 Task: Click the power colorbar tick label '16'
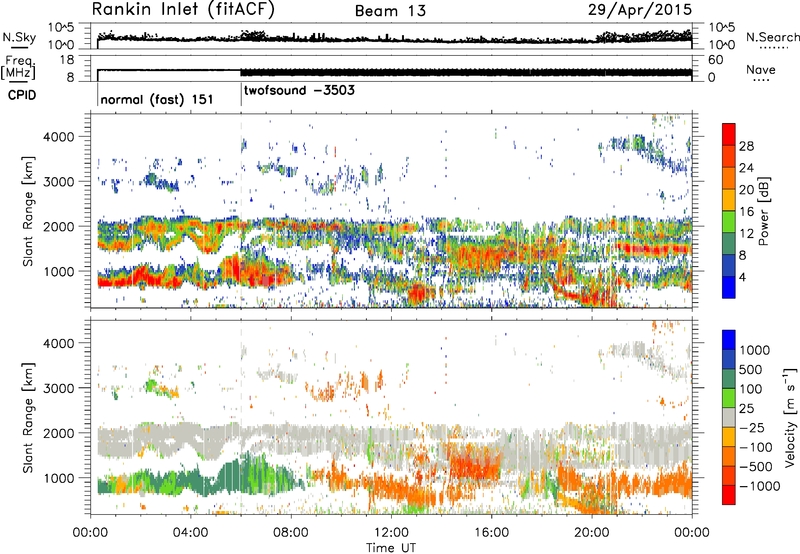[x=746, y=212]
